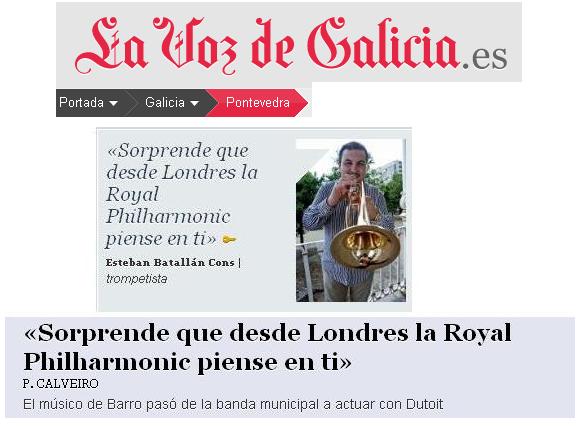Click the chevron separator between Portada and Galicia
Viewport: 581px width, 426px height.
130,103
